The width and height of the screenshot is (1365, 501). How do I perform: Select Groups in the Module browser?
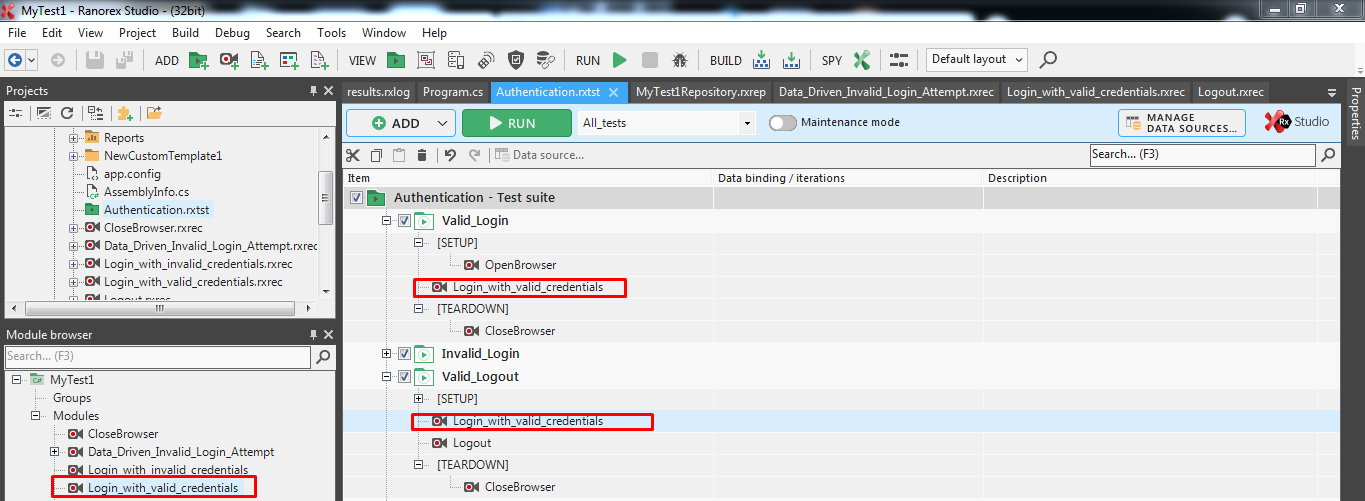[x=72, y=398]
